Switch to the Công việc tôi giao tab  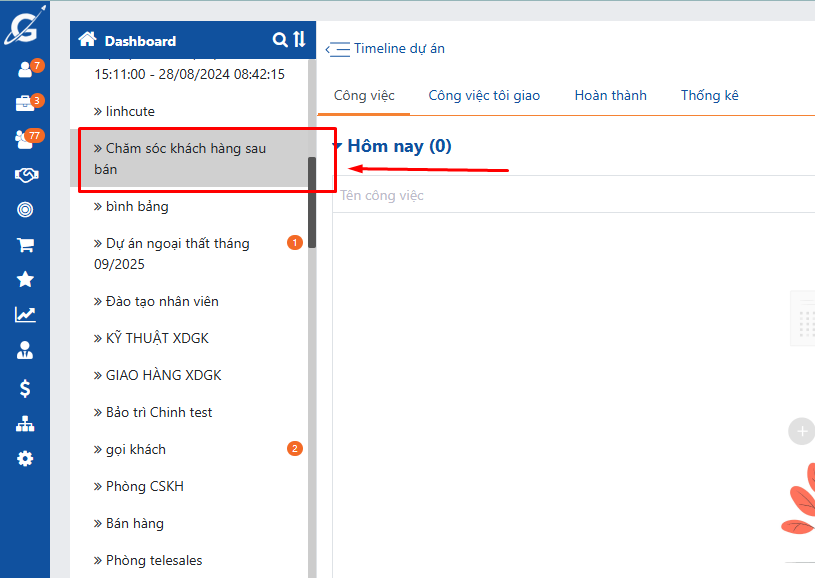(x=484, y=95)
